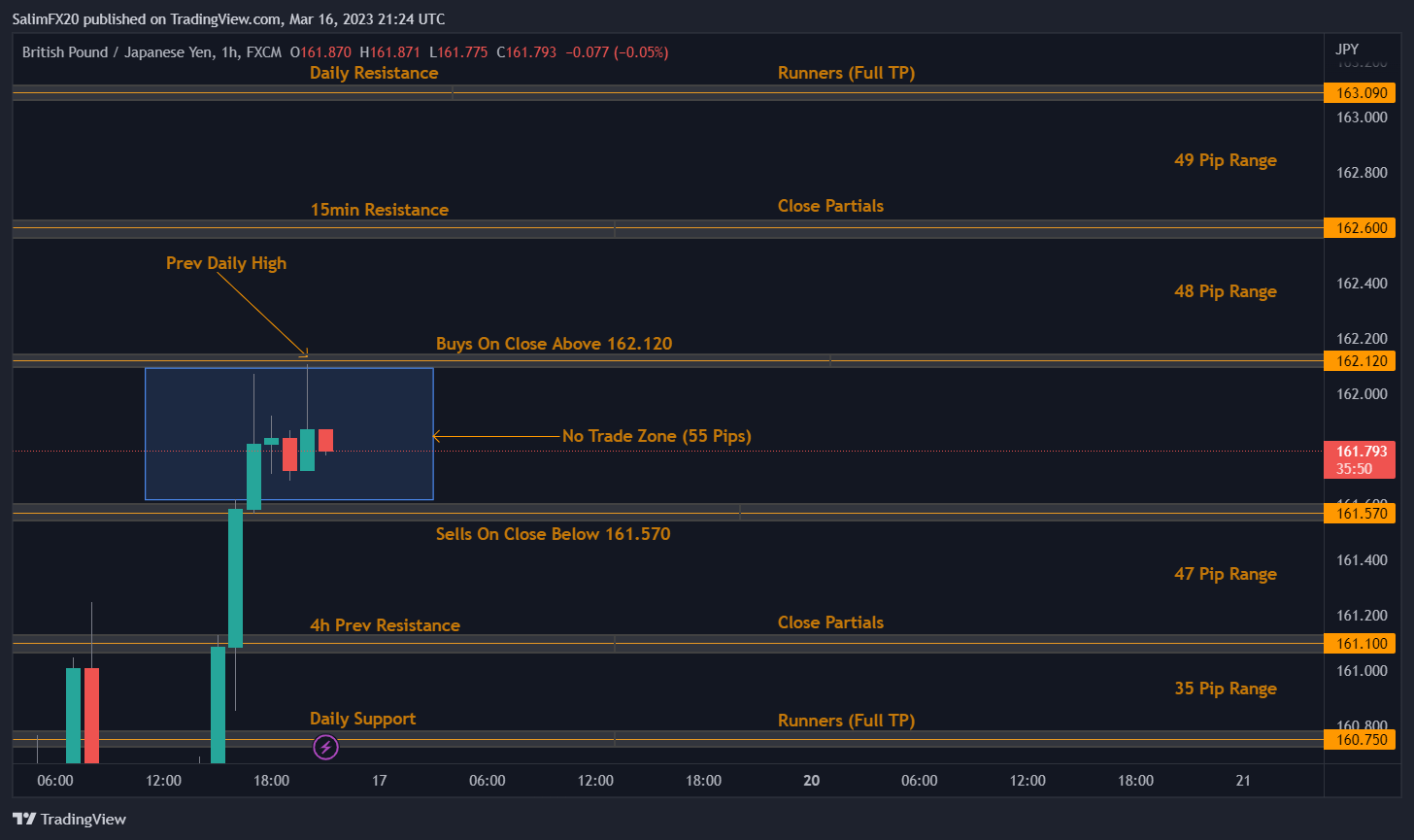Select the 161.570 price level label

tap(1360, 513)
